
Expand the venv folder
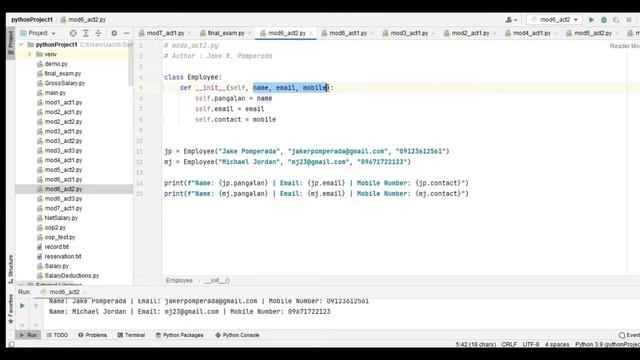click(29, 54)
